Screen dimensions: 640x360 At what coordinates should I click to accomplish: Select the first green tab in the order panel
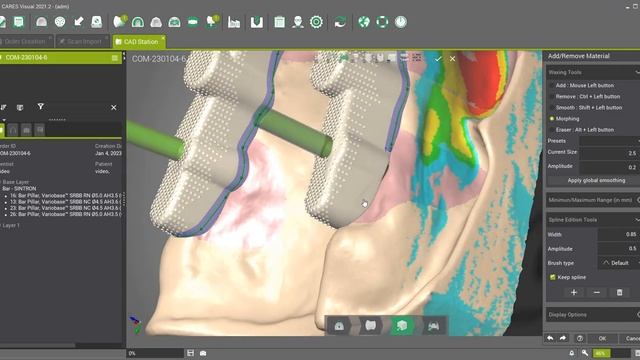(x=2, y=130)
